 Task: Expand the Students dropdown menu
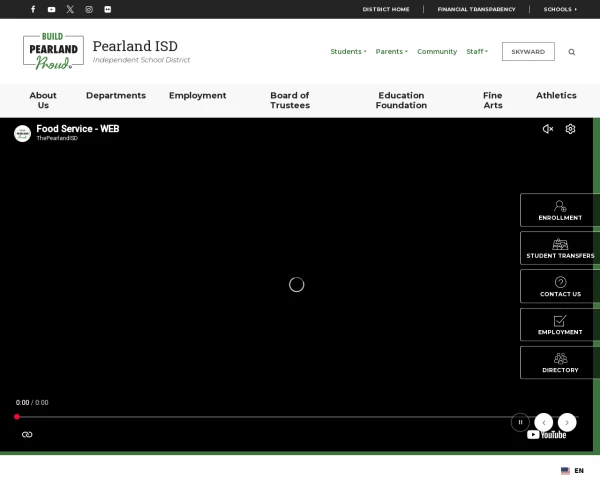point(348,52)
